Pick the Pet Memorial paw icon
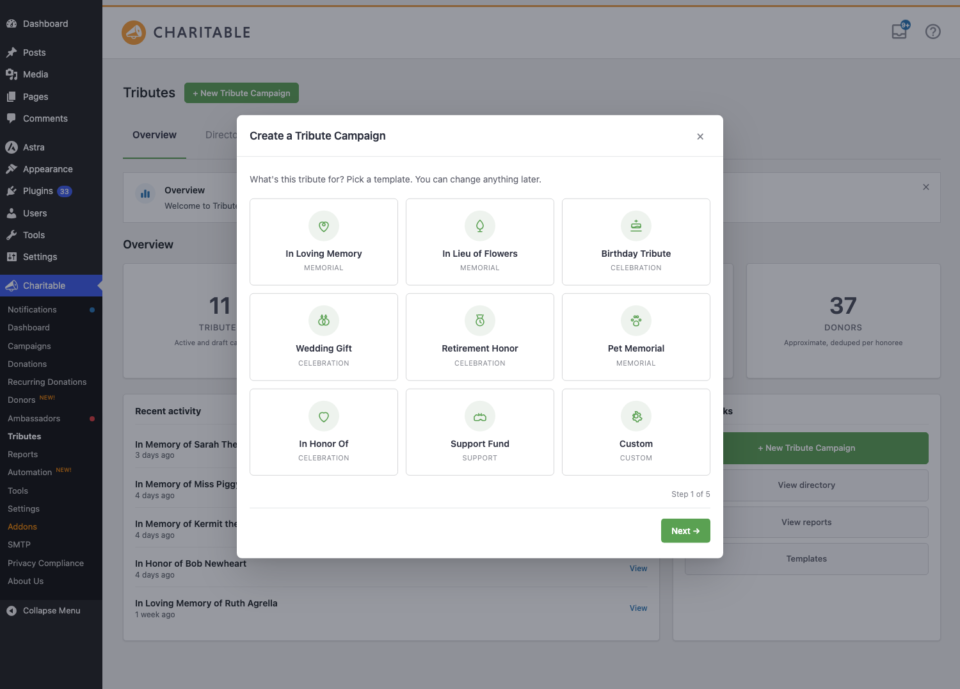The height and width of the screenshot is (689, 960). pyautogui.click(x=636, y=320)
